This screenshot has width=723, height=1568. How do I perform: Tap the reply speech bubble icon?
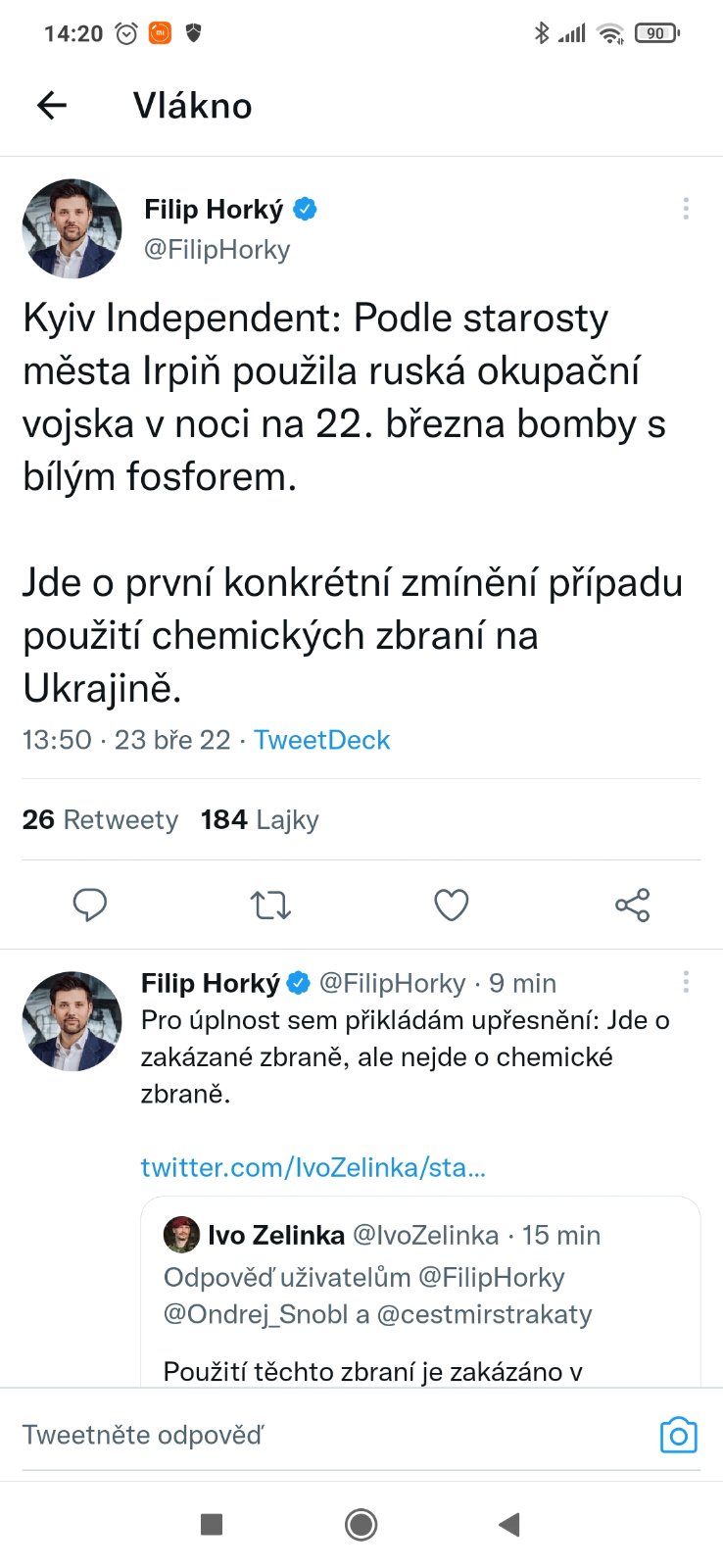[x=90, y=905]
